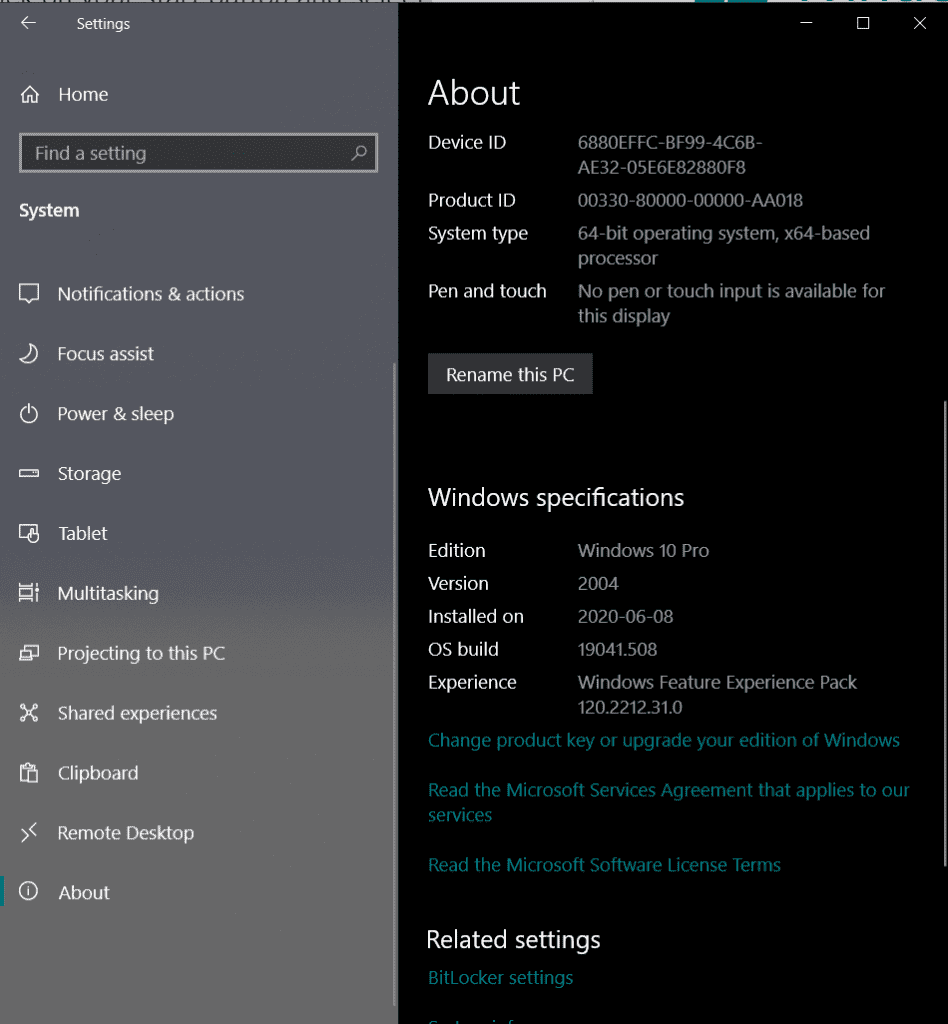Close the Settings window
948x1024 pixels.
point(919,23)
